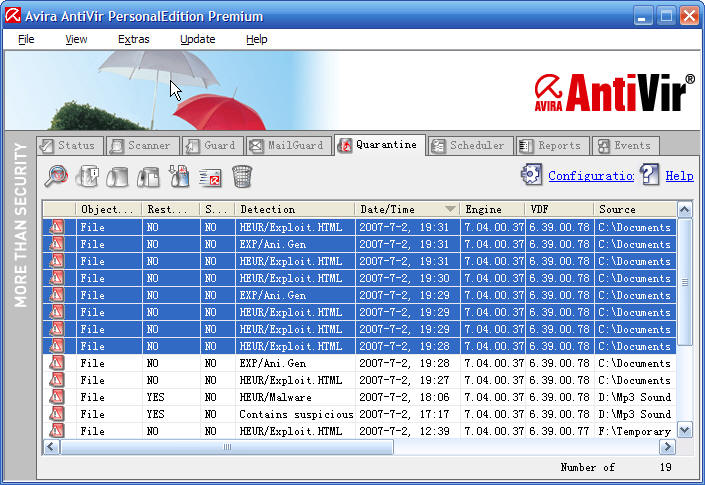Delete selected objects with the trash icon

(x=241, y=176)
